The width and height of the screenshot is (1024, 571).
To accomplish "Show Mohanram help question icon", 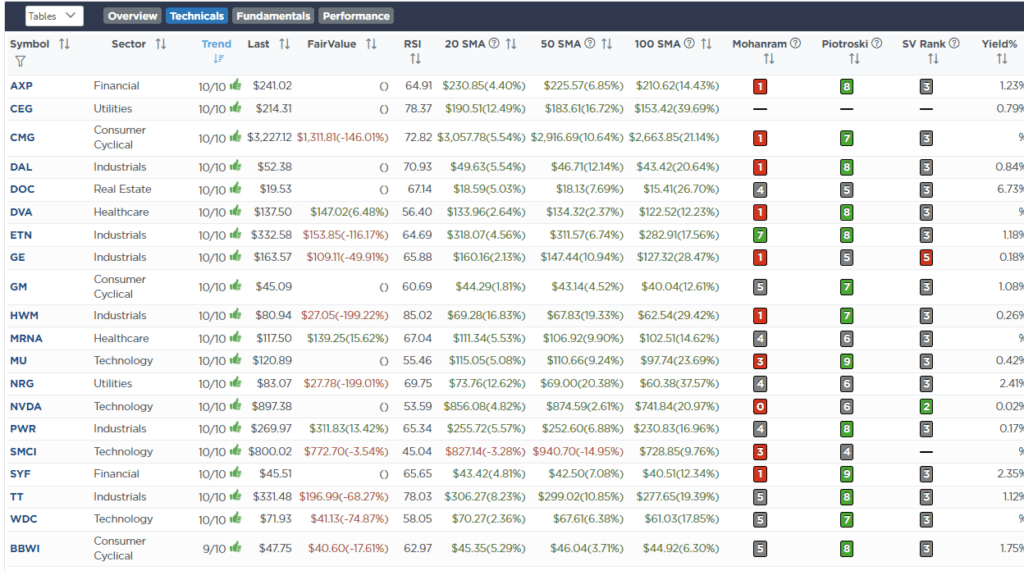I will click(795, 43).
